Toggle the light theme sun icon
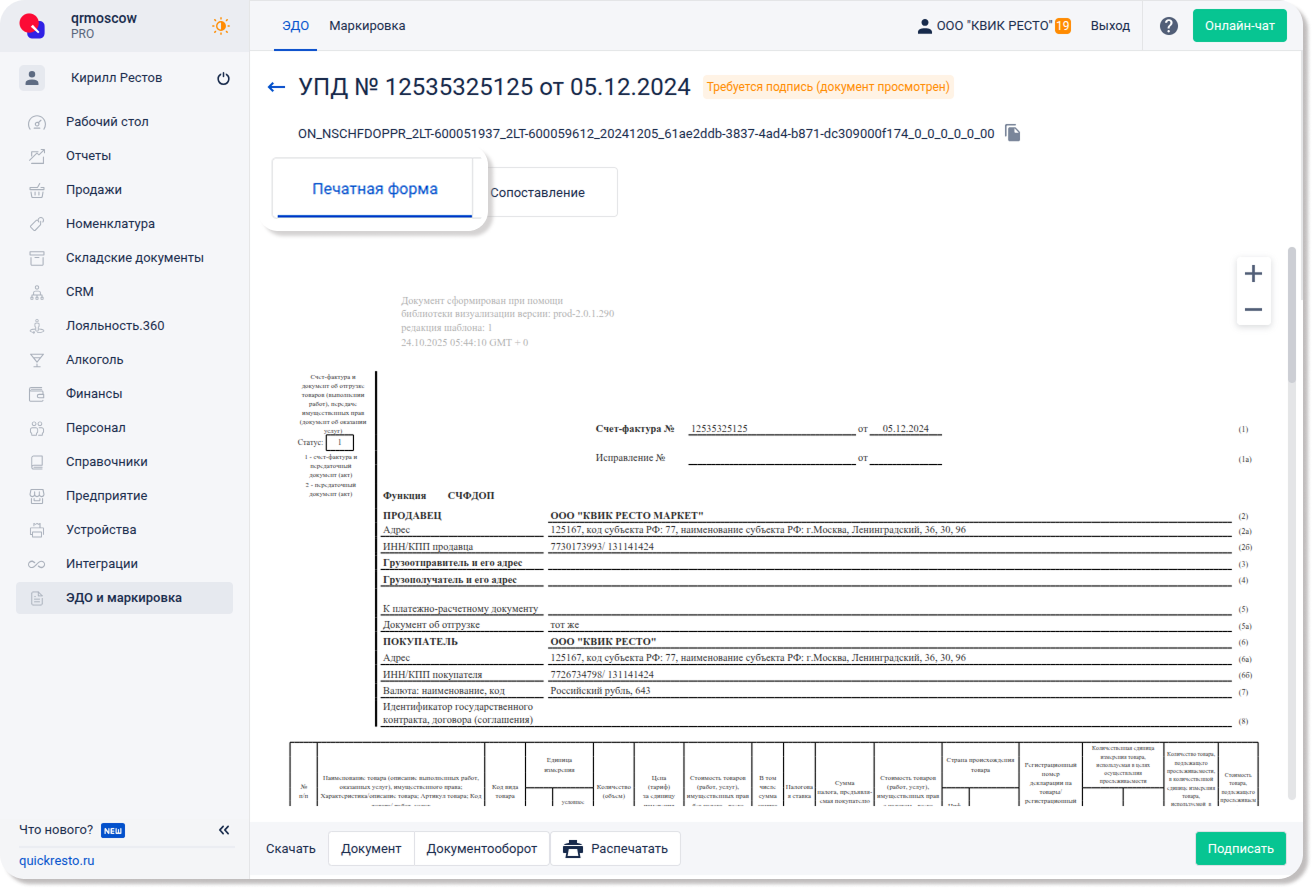1312x888 pixels. (220, 26)
